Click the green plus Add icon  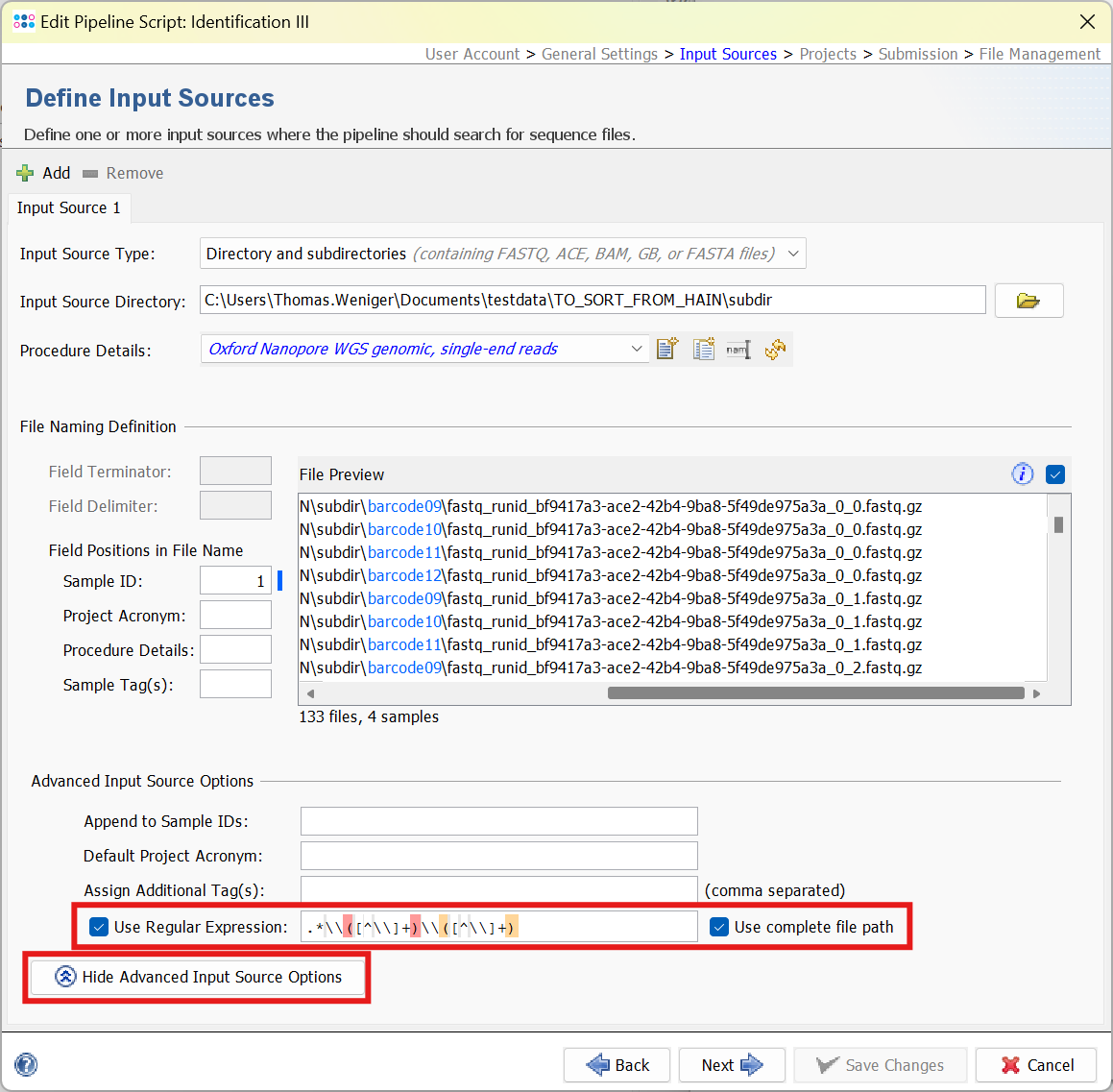tap(25, 173)
